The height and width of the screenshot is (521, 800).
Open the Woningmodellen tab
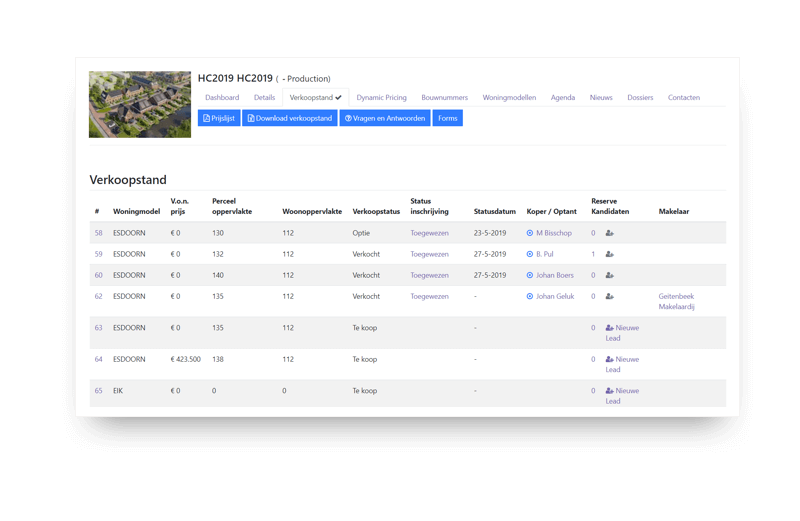[x=509, y=97]
